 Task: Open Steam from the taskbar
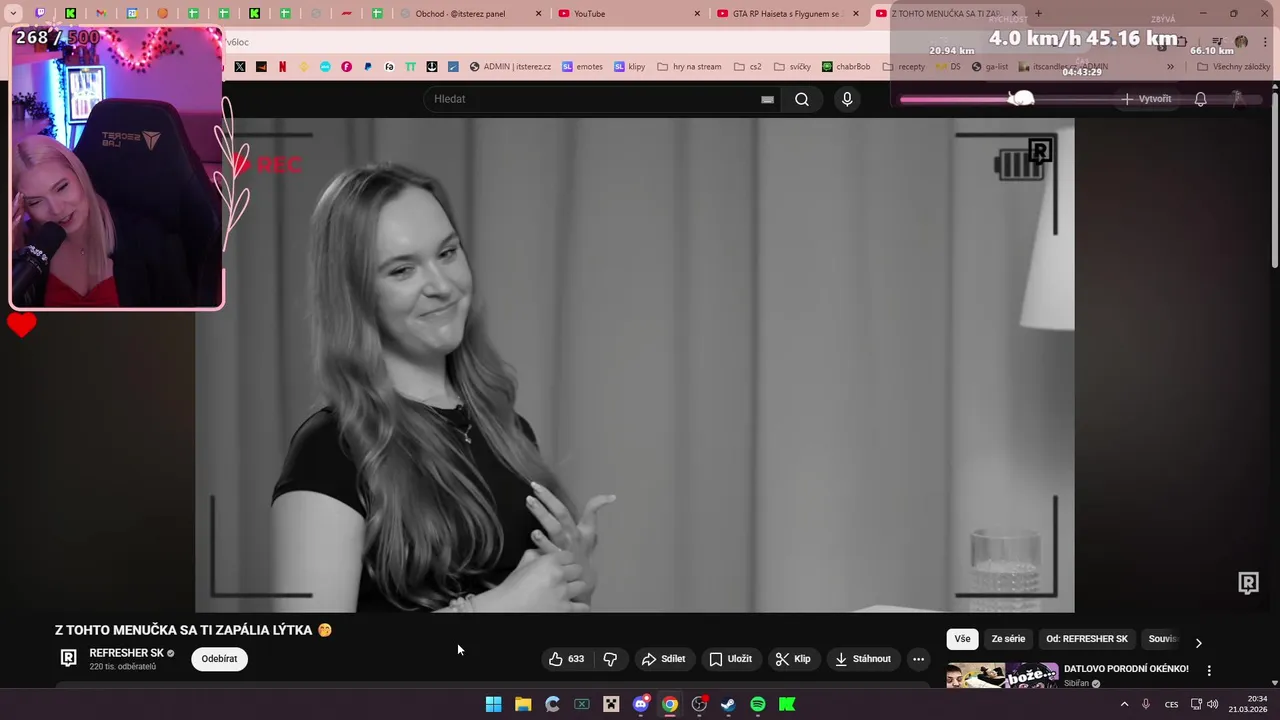[728, 704]
